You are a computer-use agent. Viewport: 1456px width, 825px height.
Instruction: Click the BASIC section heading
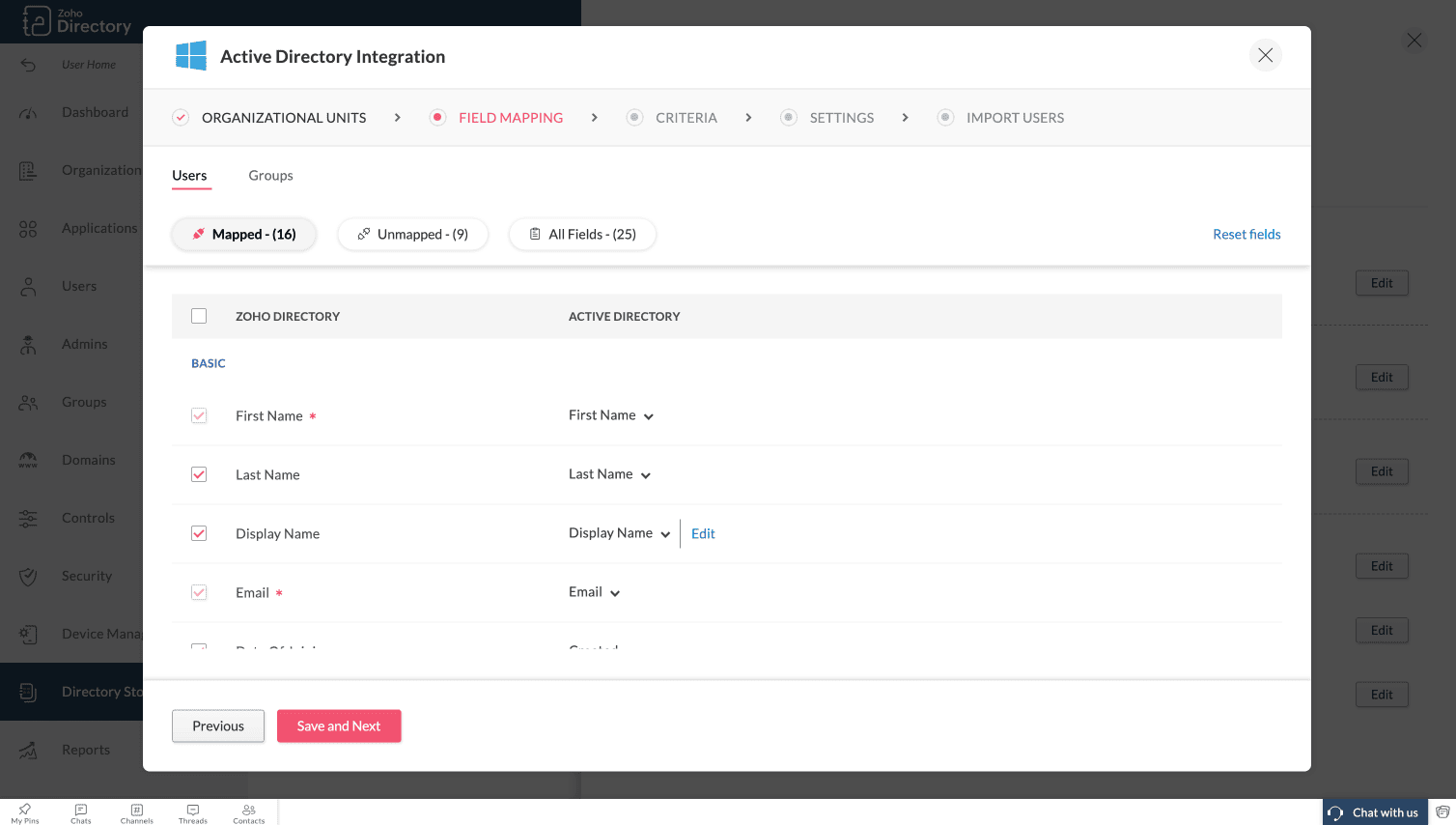209,363
